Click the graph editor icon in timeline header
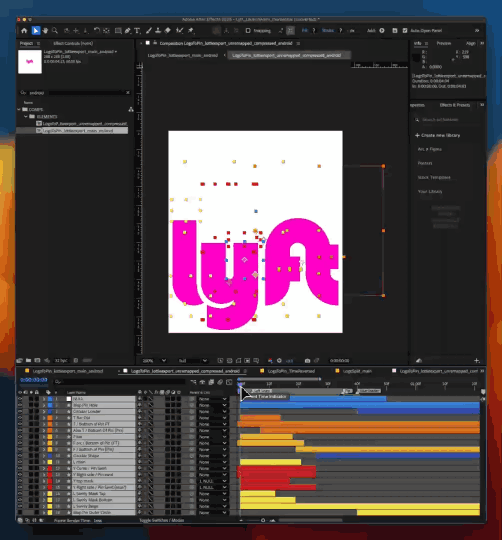The height and width of the screenshot is (540, 502). [x=229, y=382]
